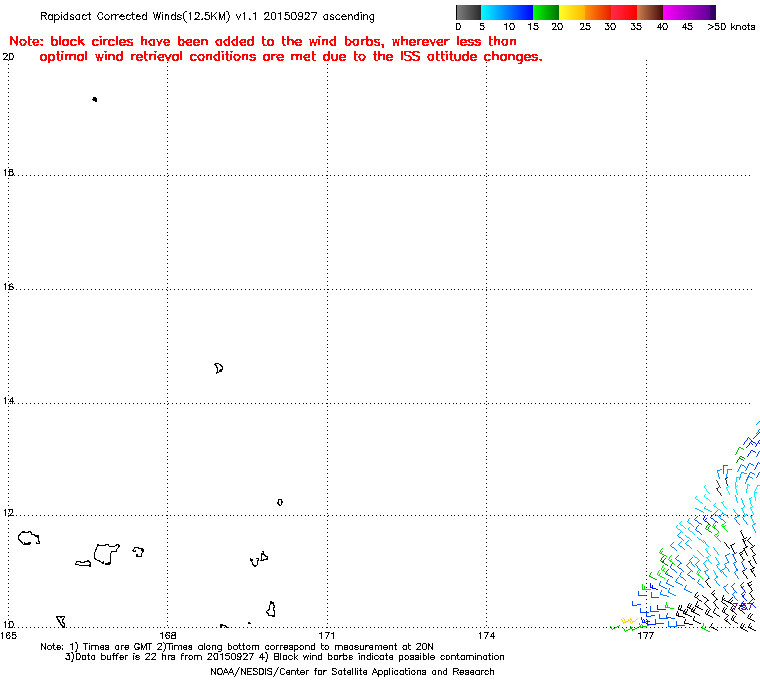
Task: Click the longitude label '174'
Action: (x=487, y=636)
